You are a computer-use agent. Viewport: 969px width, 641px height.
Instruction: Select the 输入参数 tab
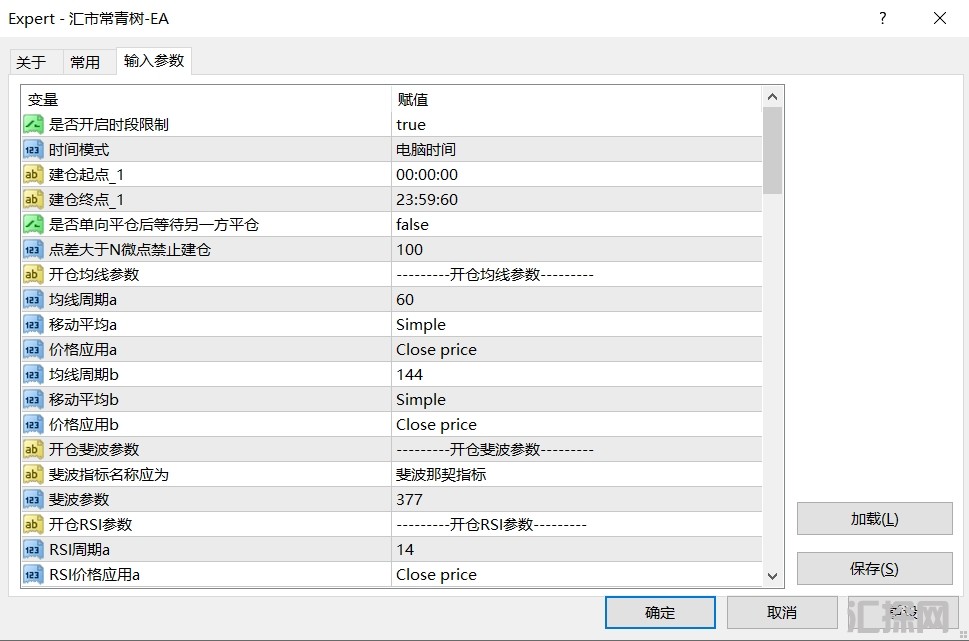point(154,61)
